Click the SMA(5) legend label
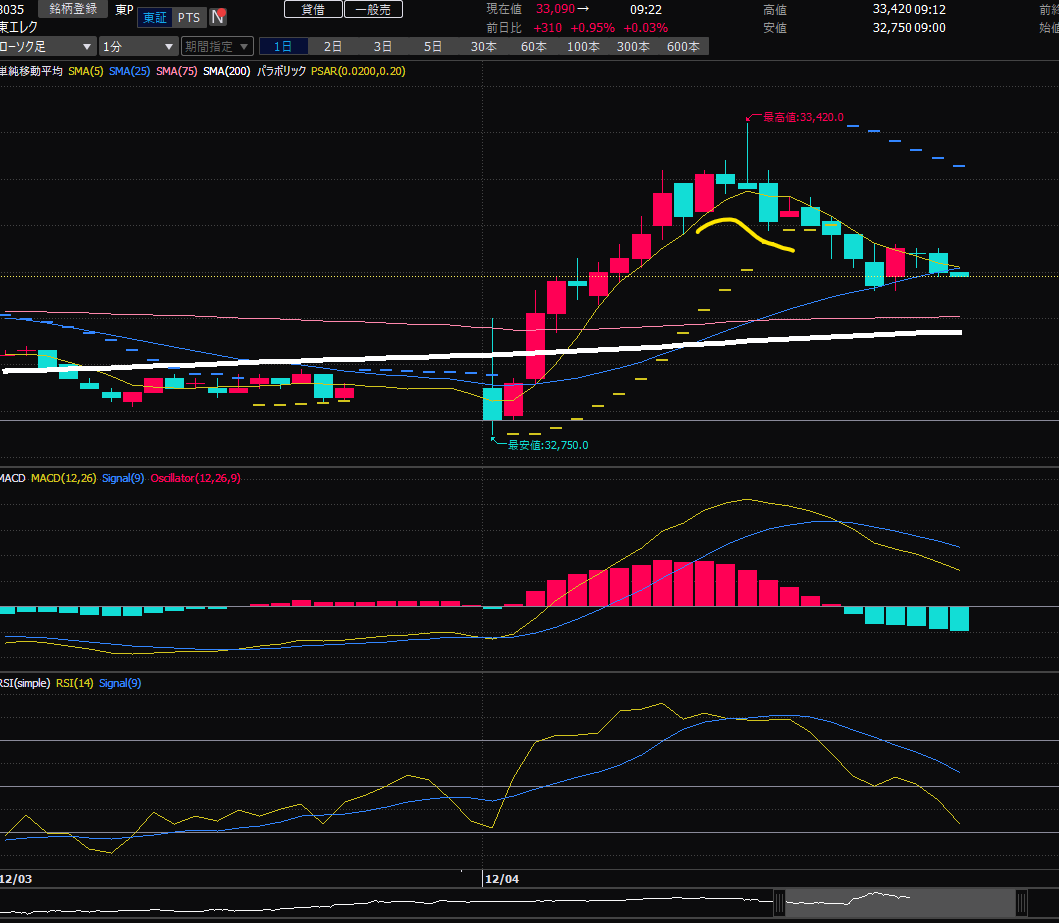This screenshot has width=1059, height=923. pos(86,71)
